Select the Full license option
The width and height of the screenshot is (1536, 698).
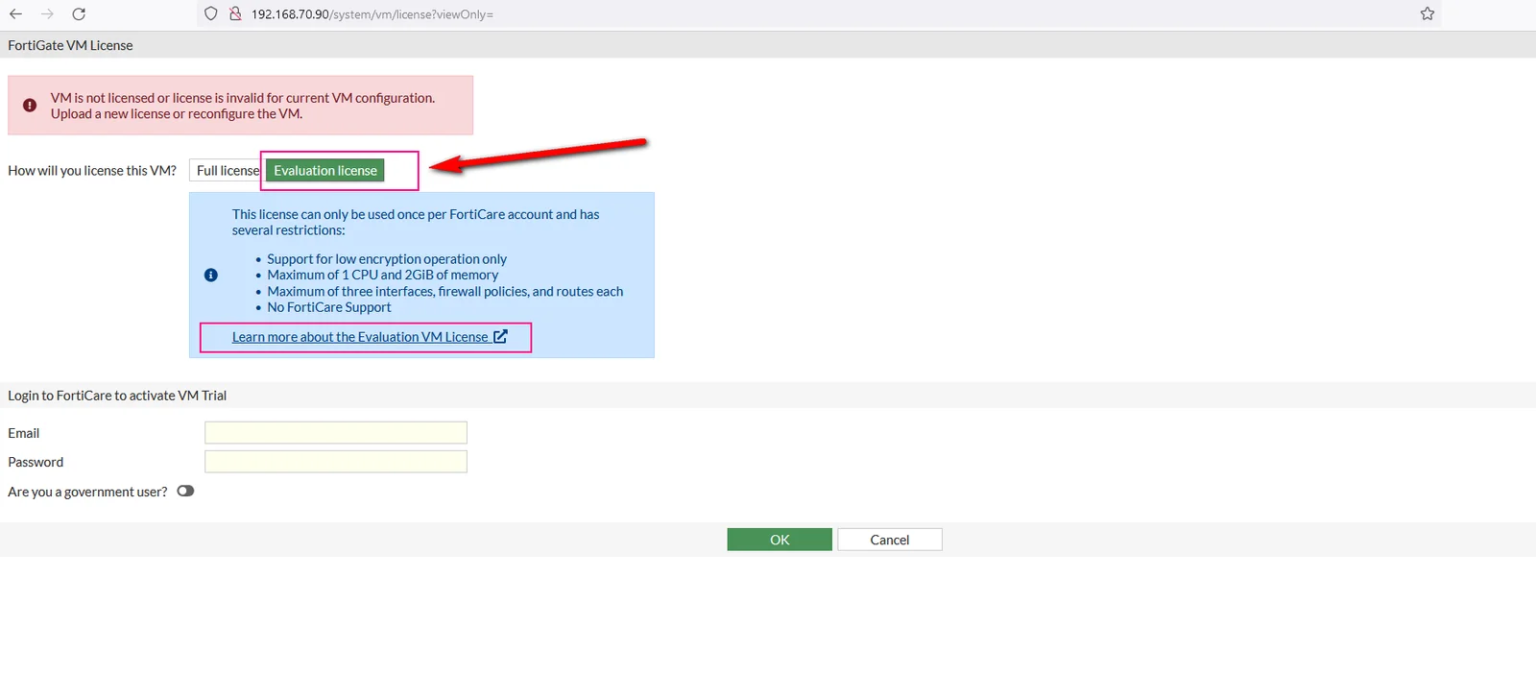226,170
